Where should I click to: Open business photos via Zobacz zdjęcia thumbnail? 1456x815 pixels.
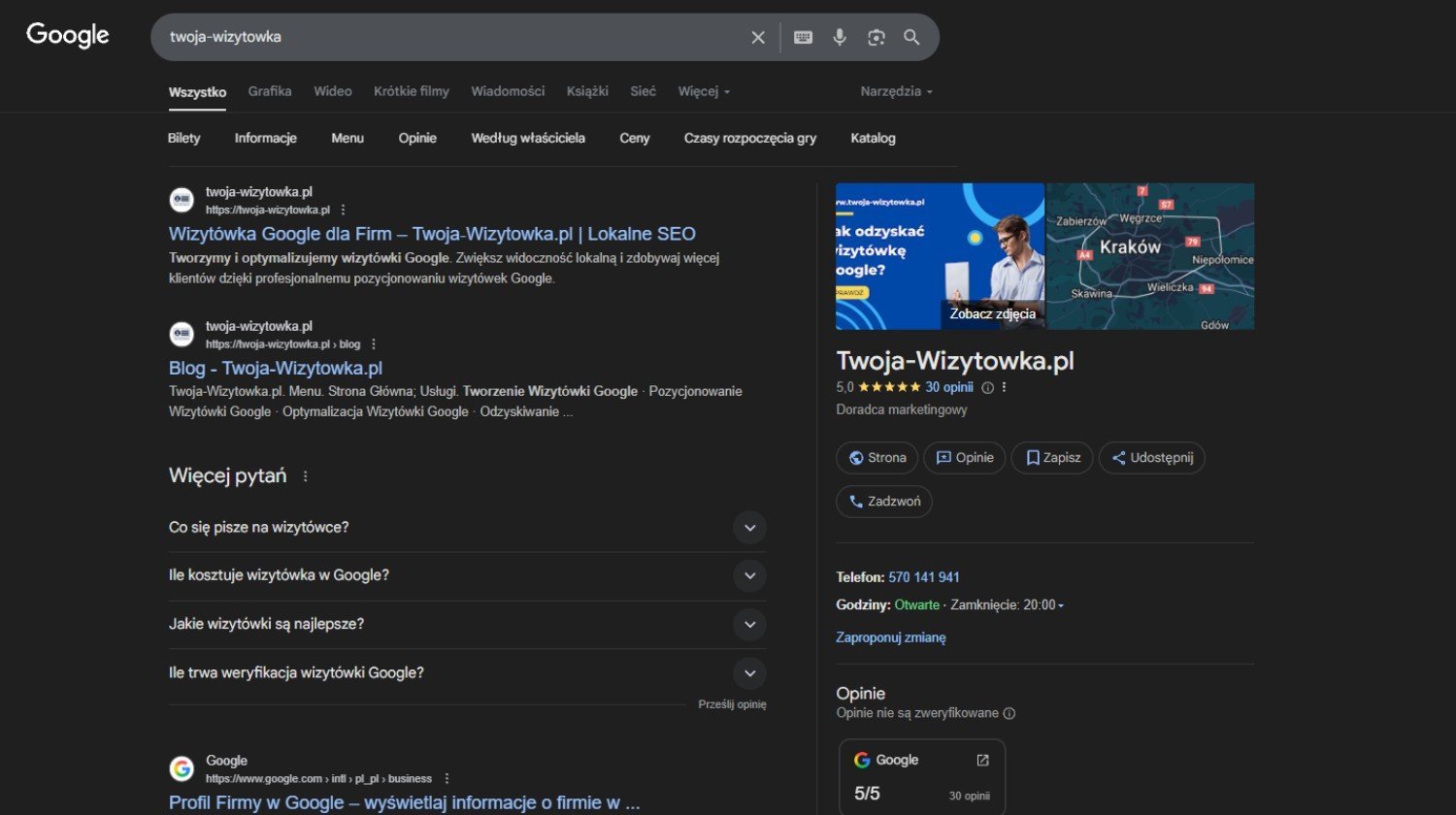[940, 256]
